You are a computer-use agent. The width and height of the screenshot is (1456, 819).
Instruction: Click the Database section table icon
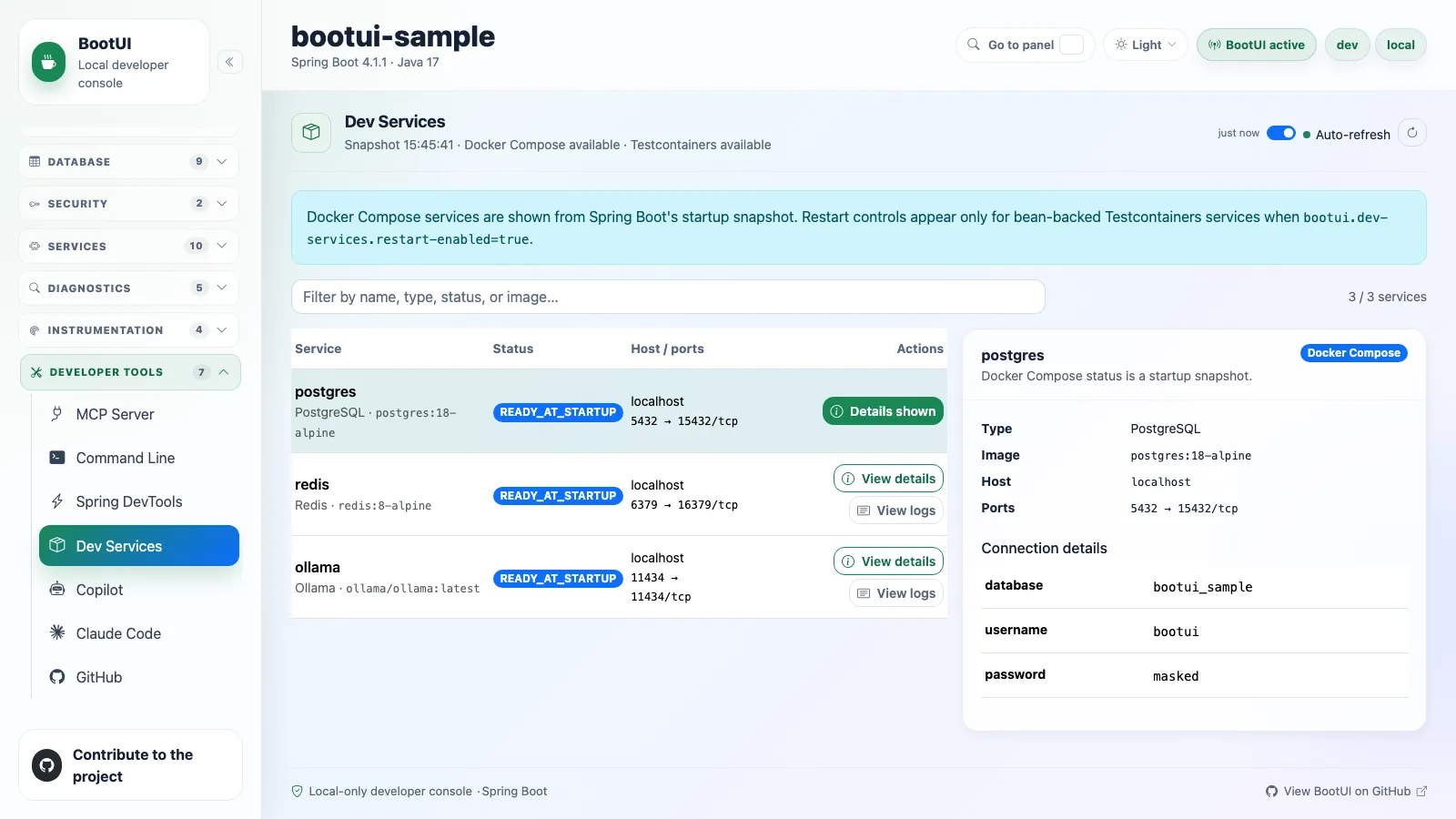coord(35,162)
